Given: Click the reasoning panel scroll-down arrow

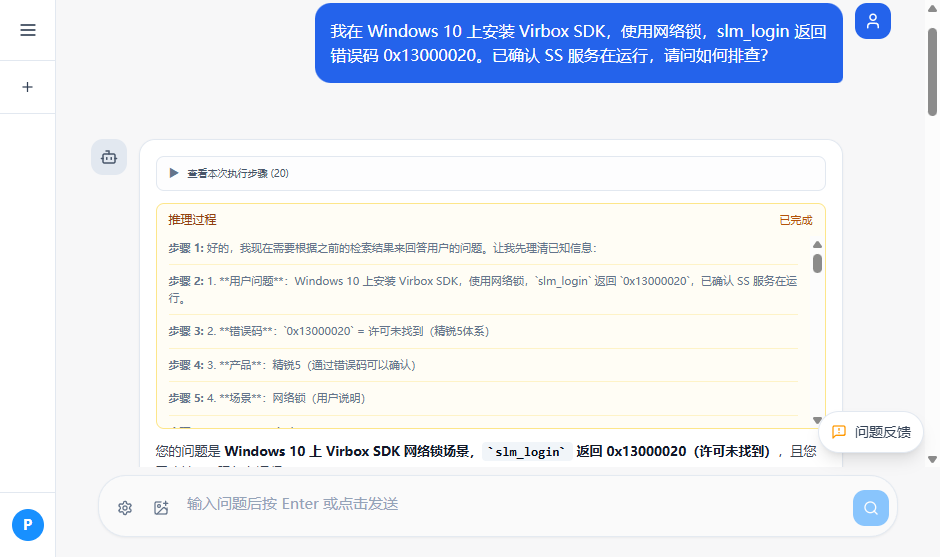Looking at the screenshot, I should click(x=817, y=420).
